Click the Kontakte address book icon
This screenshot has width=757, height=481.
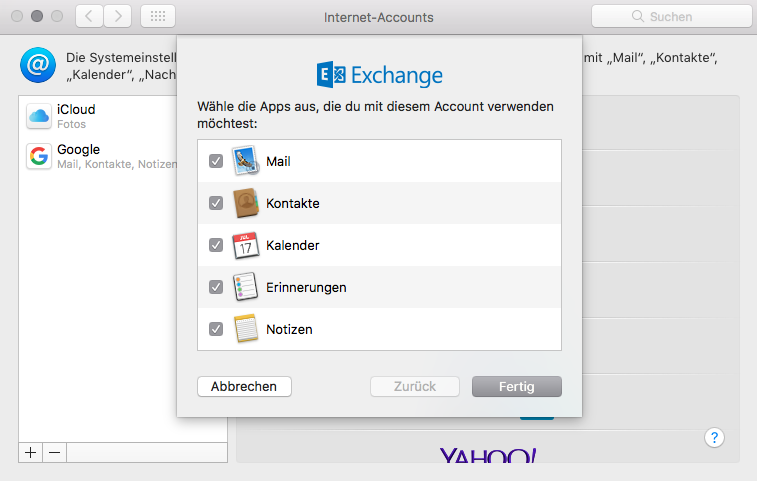pyautogui.click(x=246, y=203)
